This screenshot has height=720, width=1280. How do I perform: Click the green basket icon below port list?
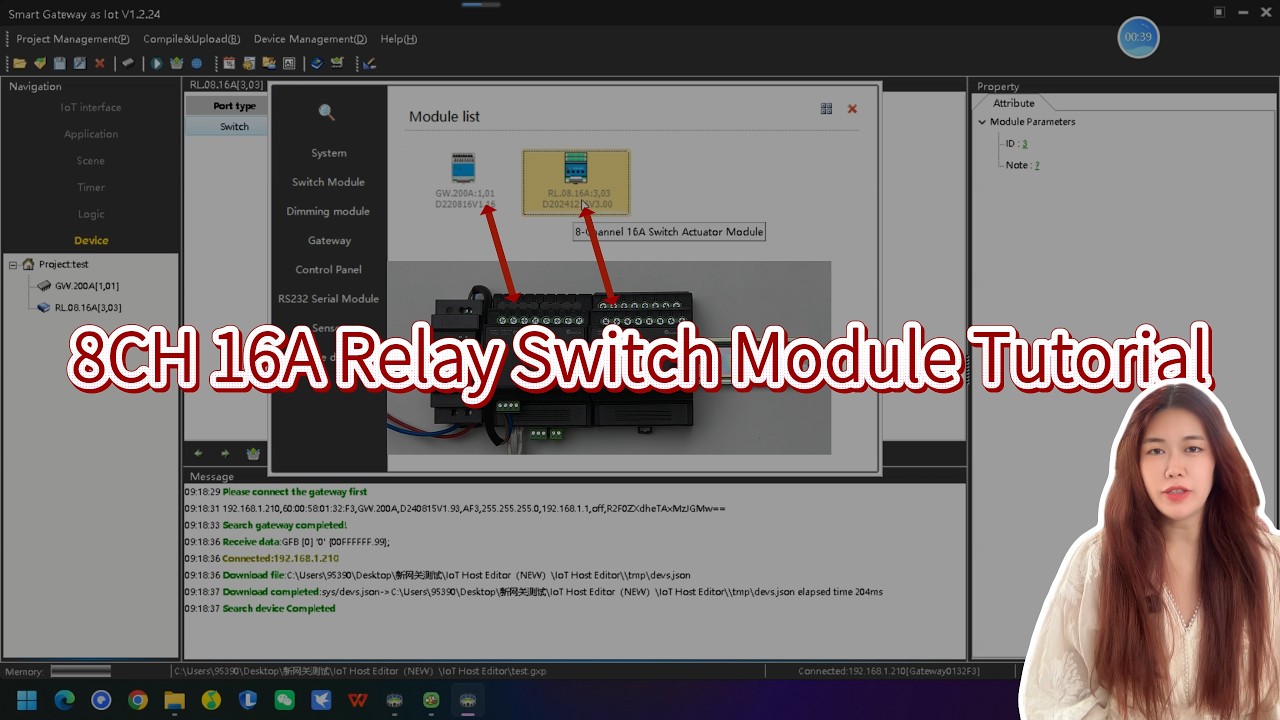[x=253, y=454]
